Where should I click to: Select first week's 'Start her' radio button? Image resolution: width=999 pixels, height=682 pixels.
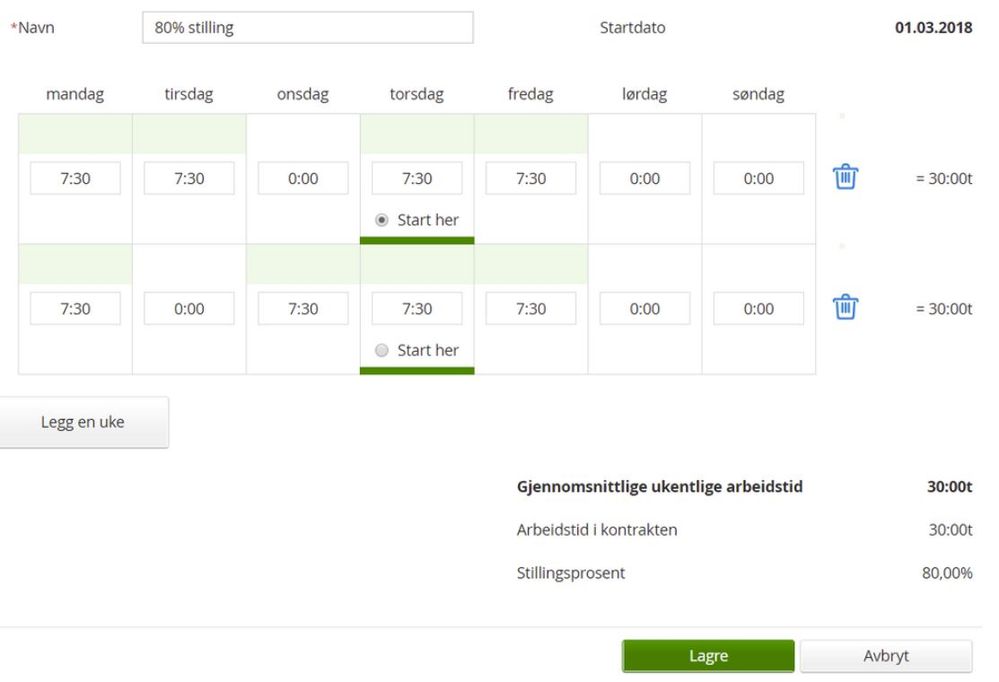tap(382, 220)
